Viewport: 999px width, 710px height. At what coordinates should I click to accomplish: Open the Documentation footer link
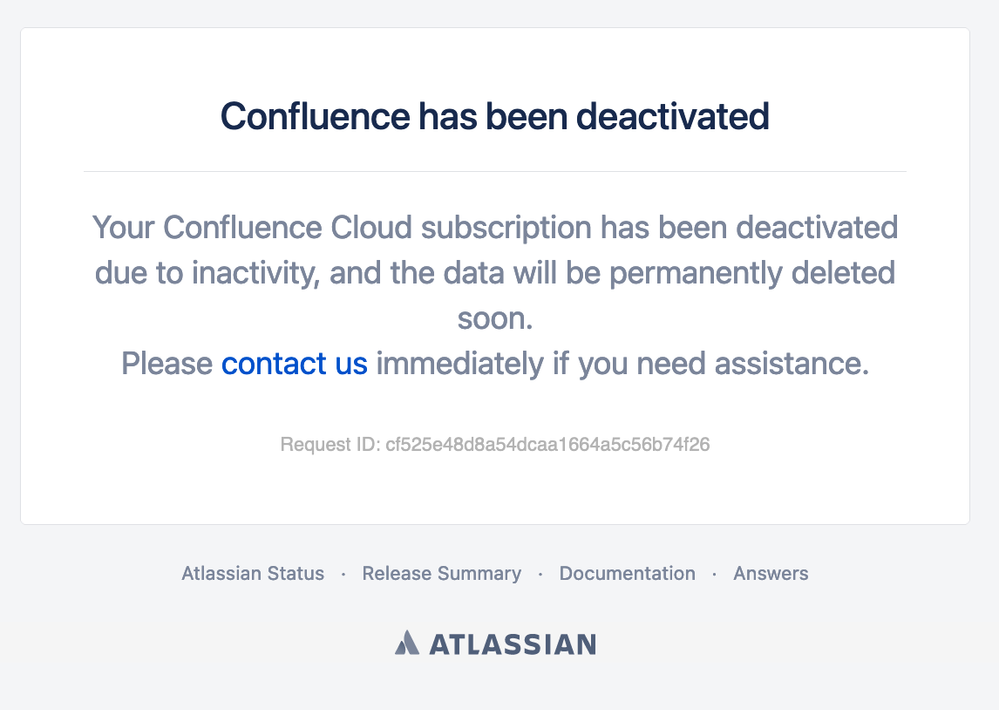point(628,574)
